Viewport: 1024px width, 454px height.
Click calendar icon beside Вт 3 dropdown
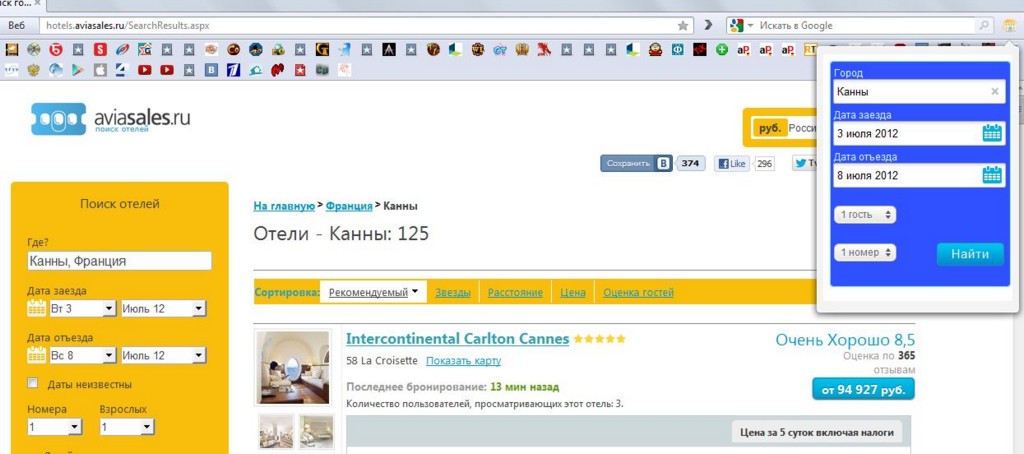point(37,309)
